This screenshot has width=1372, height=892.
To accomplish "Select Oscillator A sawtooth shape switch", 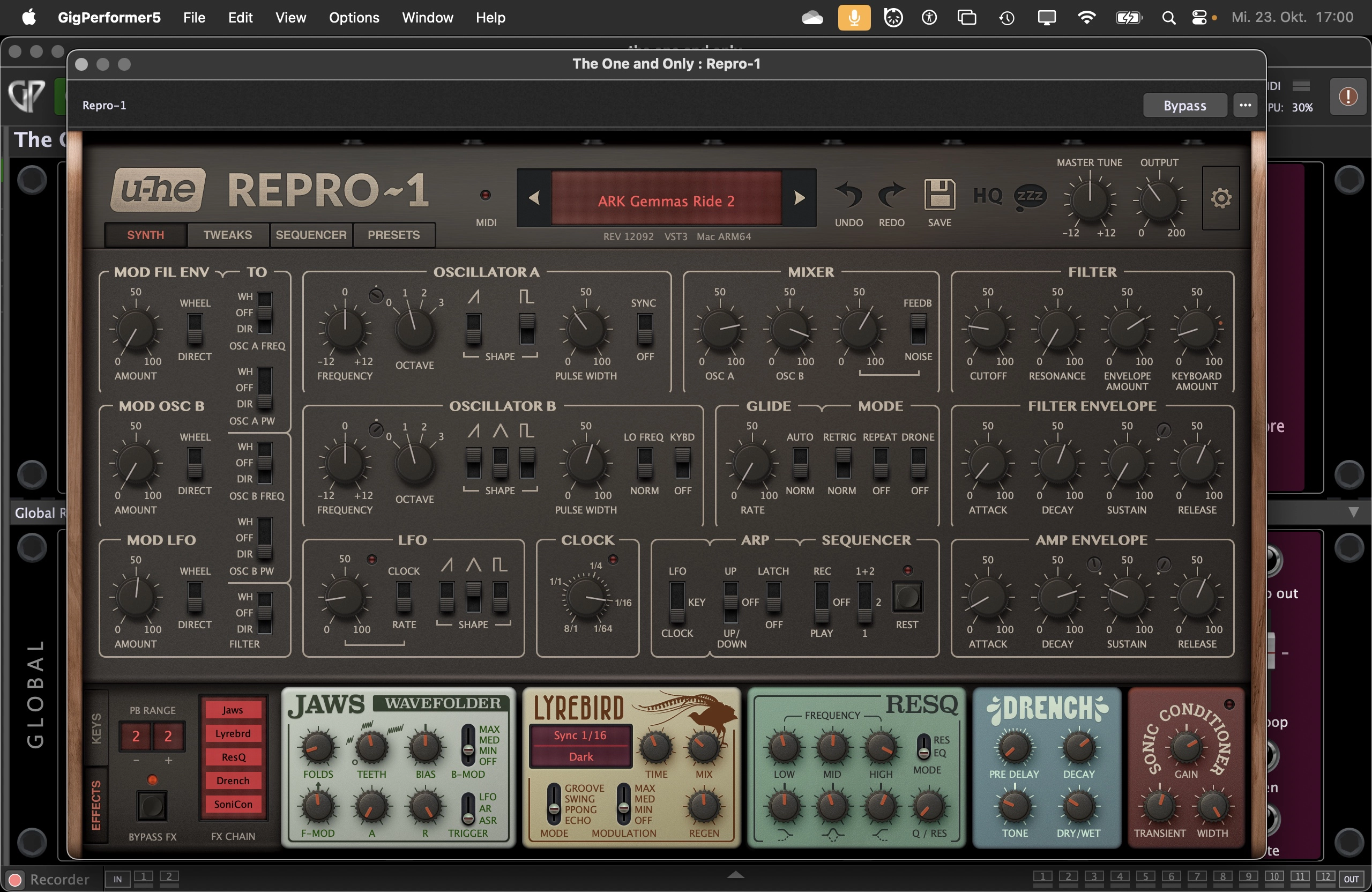I will [x=473, y=329].
